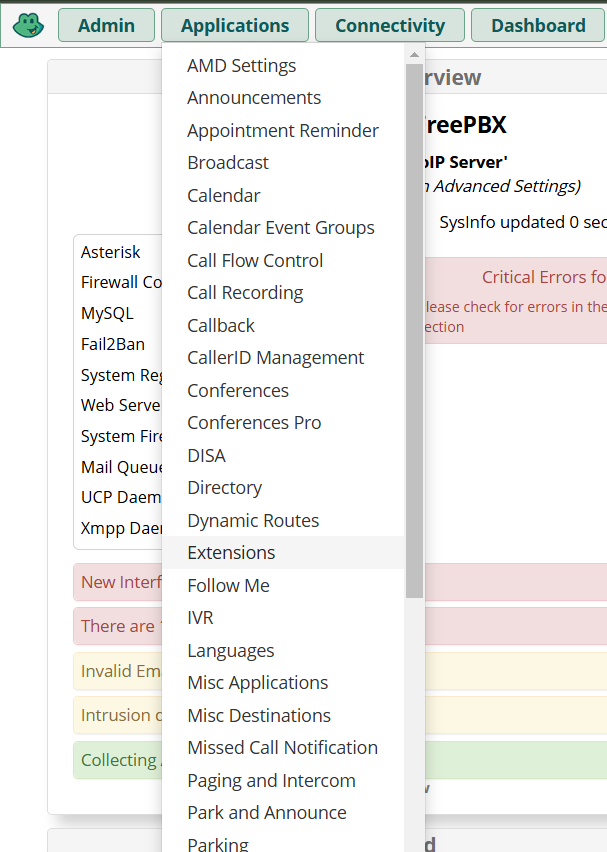607x852 pixels.
Task: Click the Applications menu scrollbar thumb
Action: pyautogui.click(x=414, y=330)
